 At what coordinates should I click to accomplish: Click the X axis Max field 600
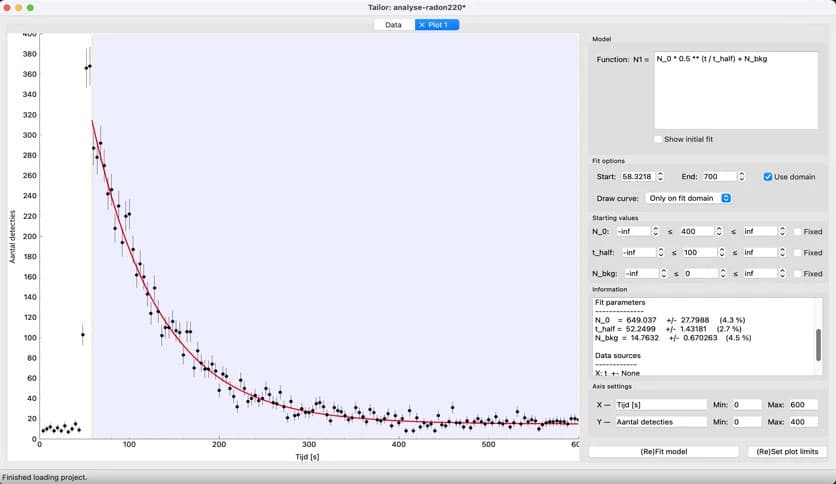[803, 405]
